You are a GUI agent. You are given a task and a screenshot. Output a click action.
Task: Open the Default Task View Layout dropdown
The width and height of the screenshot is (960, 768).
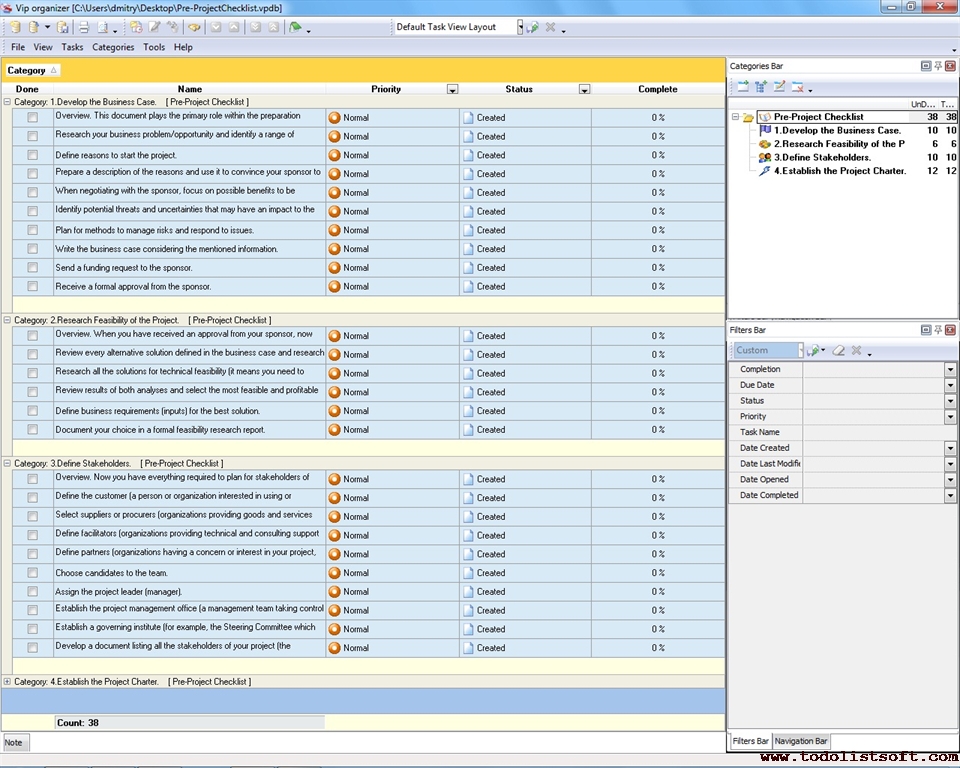coord(520,27)
